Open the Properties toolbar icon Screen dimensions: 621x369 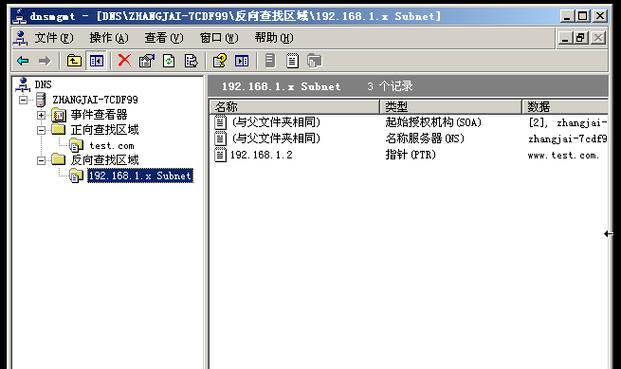pyautogui.click(x=147, y=61)
